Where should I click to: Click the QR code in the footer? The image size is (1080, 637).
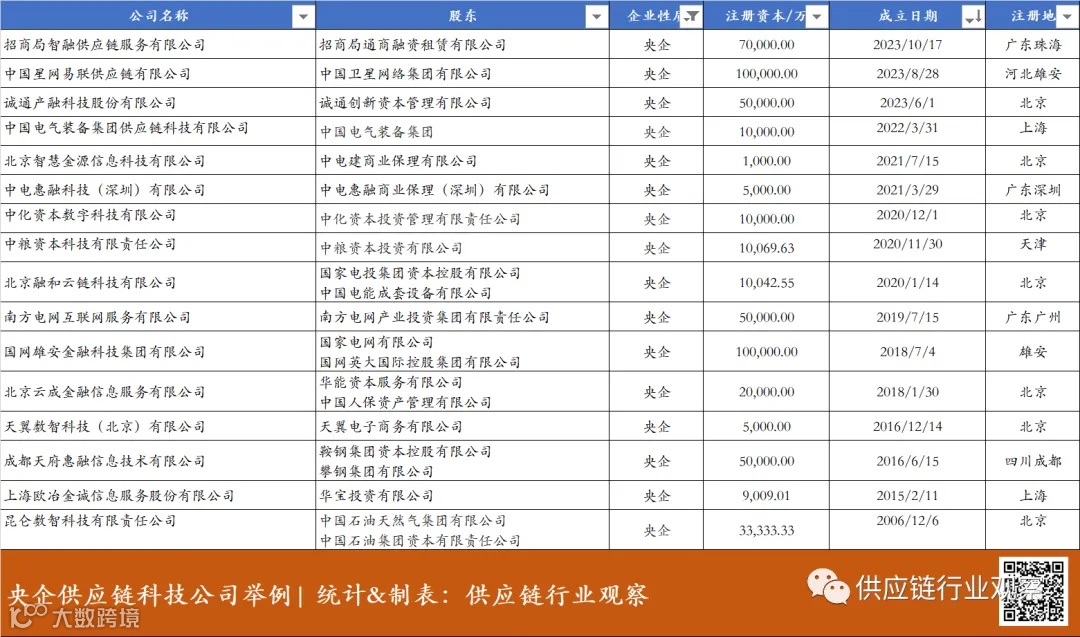point(1033,590)
